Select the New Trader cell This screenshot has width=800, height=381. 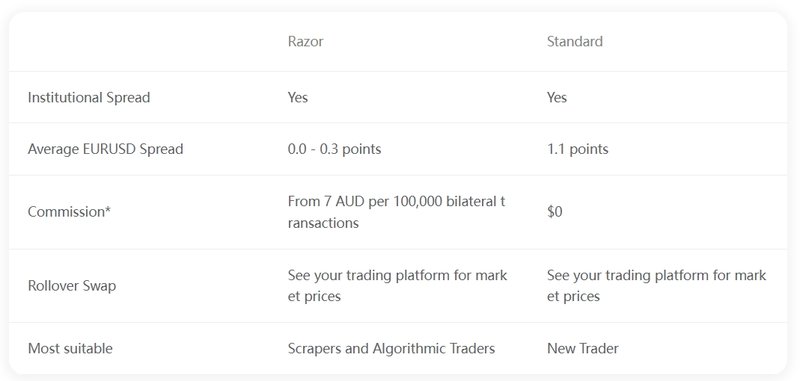pyautogui.click(x=583, y=349)
